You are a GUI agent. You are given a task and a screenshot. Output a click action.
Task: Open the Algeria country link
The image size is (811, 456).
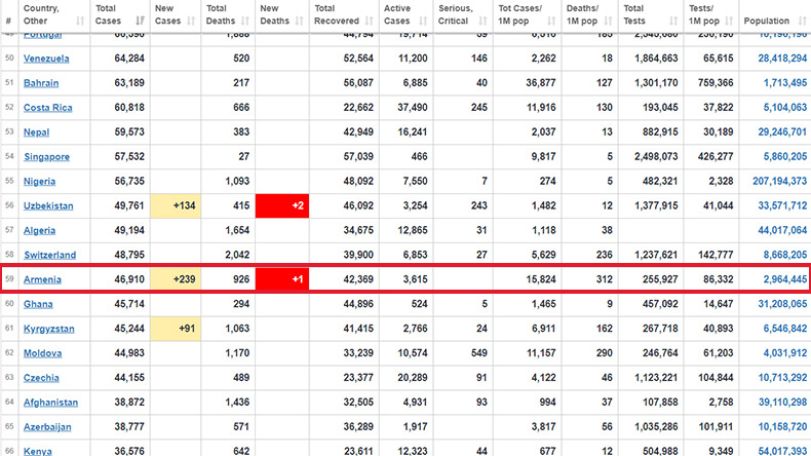coord(39,230)
